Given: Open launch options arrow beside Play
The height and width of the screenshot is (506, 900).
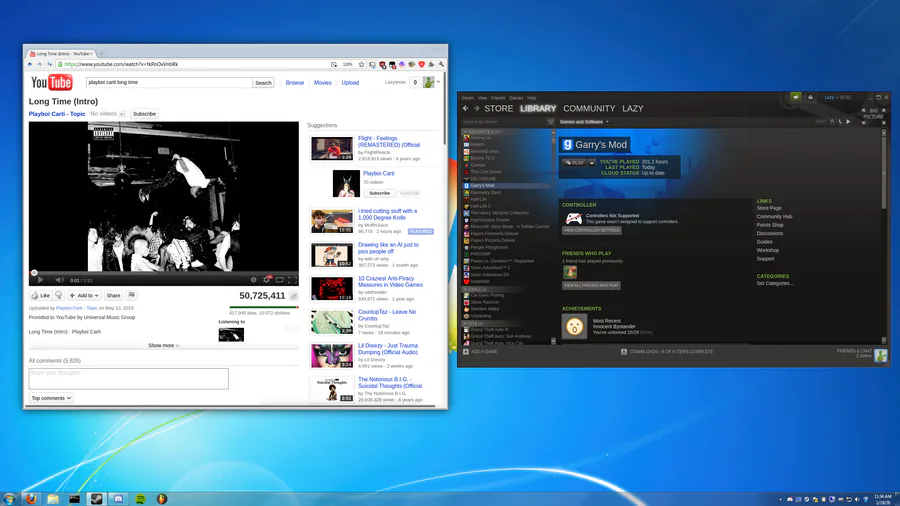Looking at the screenshot, I should [x=592, y=163].
